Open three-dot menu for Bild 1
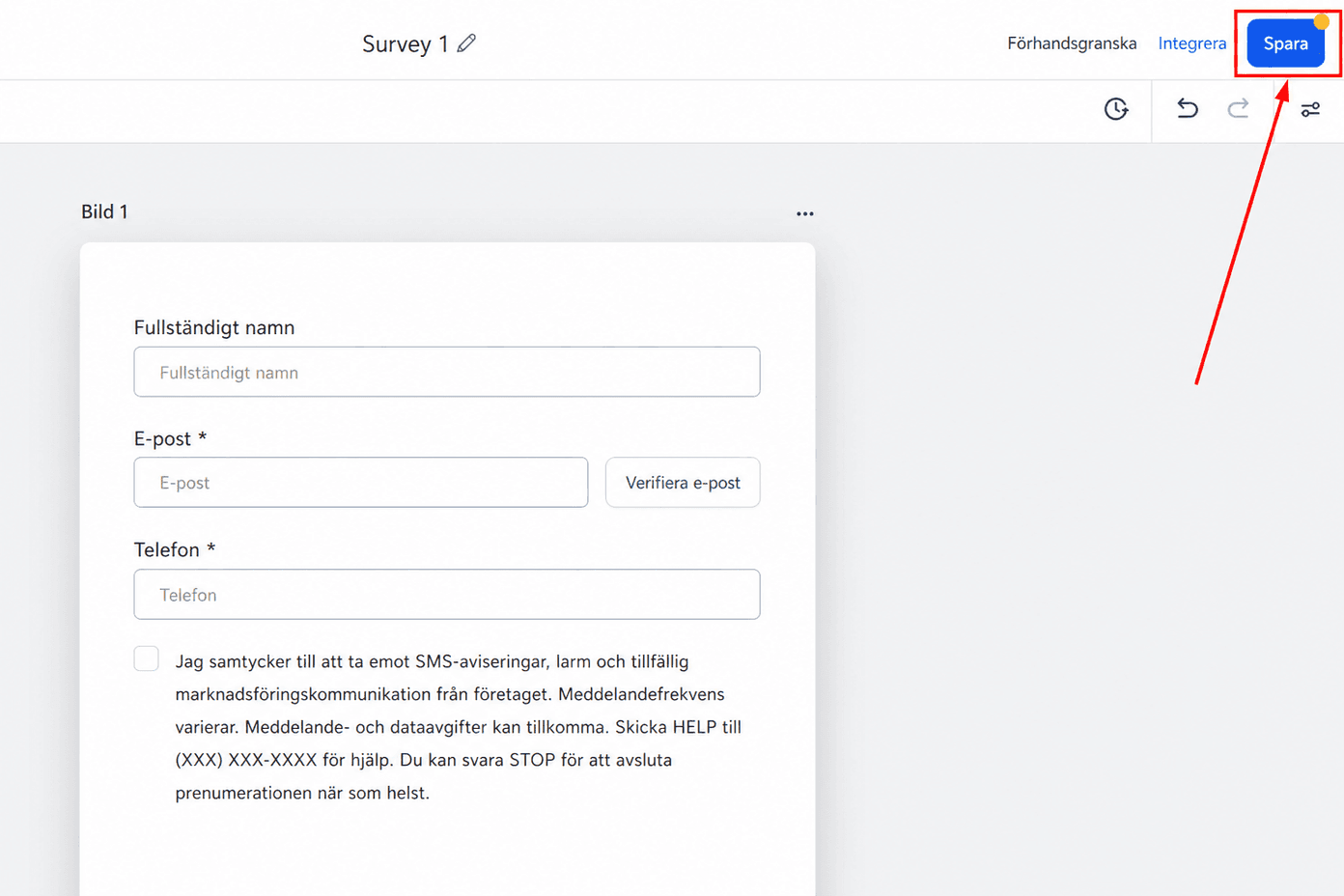1344x896 pixels. [x=805, y=213]
